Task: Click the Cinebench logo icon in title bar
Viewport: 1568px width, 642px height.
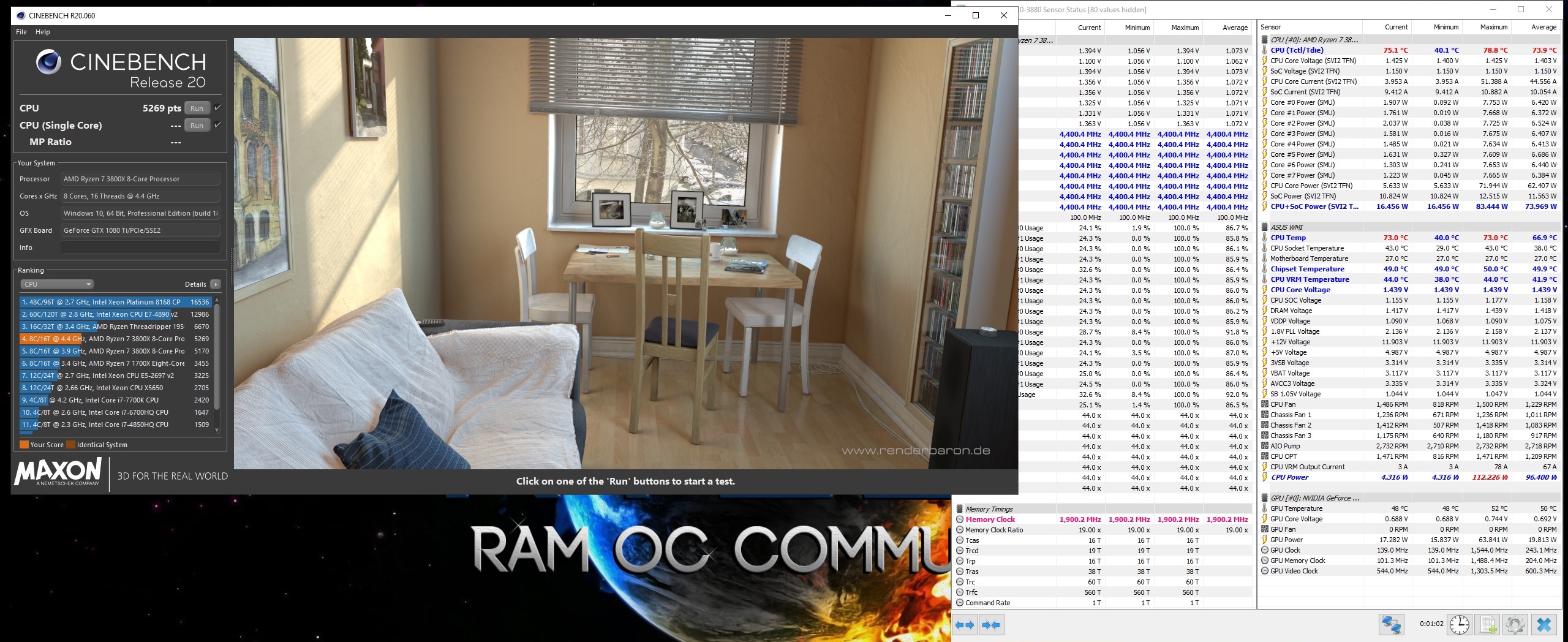Action: coord(21,15)
